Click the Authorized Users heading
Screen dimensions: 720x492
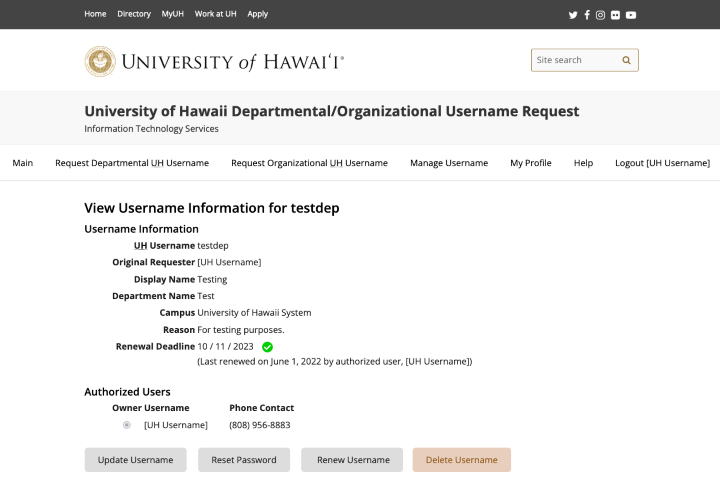(x=127, y=392)
